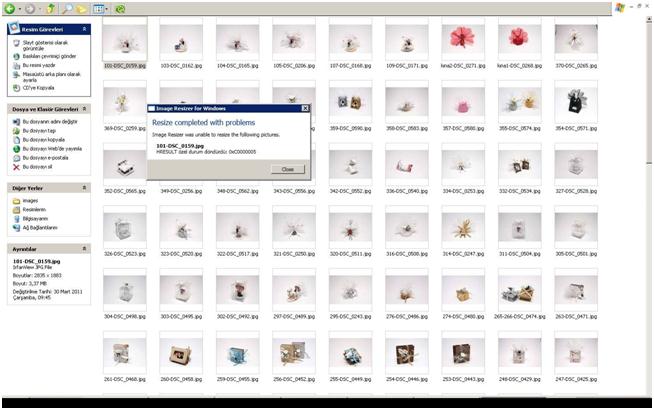Image resolution: width=654 pixels, height=410 pixels.
Task: Click the Up folder toolbar icon
Action: coord(52,8)
